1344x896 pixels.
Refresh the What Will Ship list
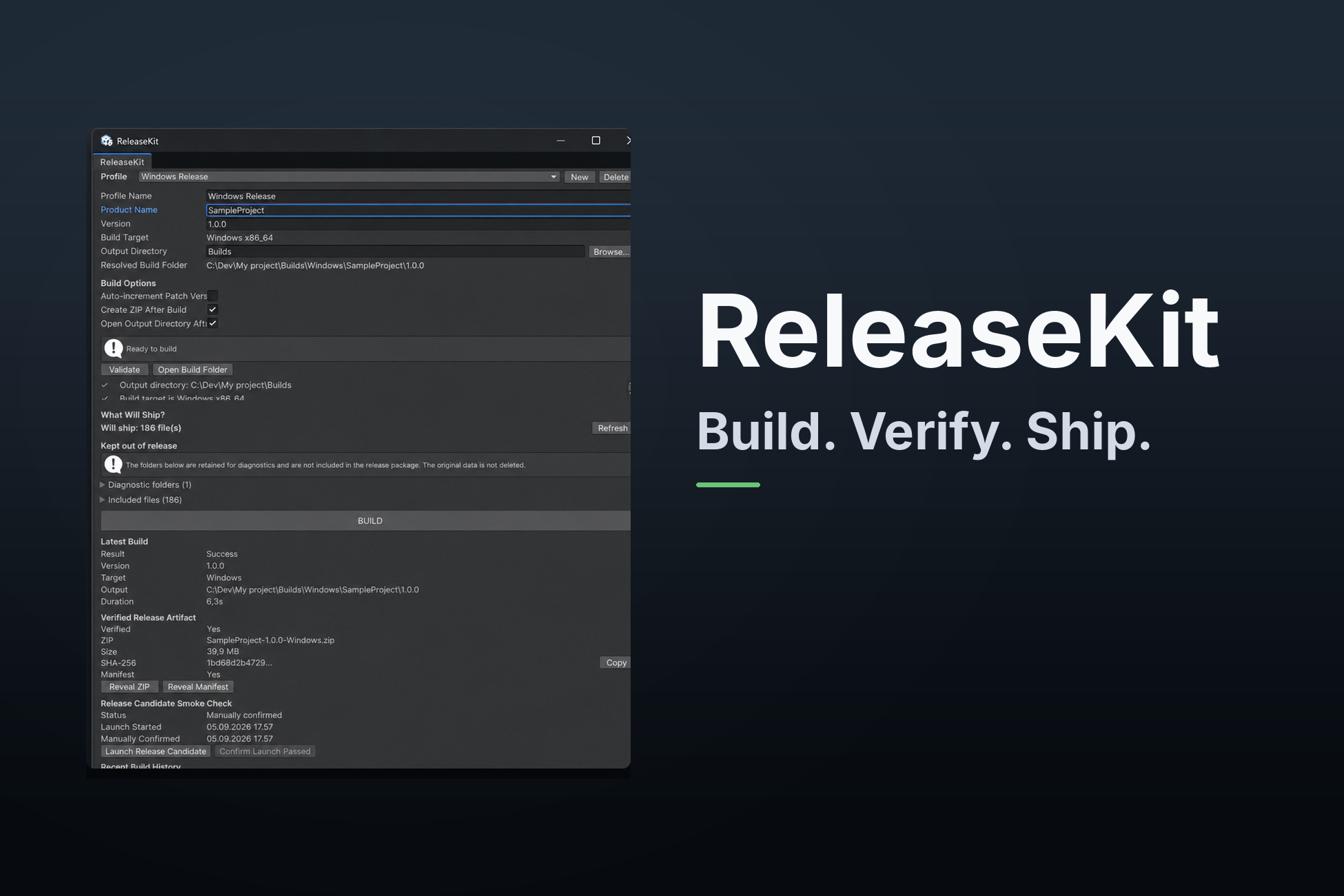(612, 428)
